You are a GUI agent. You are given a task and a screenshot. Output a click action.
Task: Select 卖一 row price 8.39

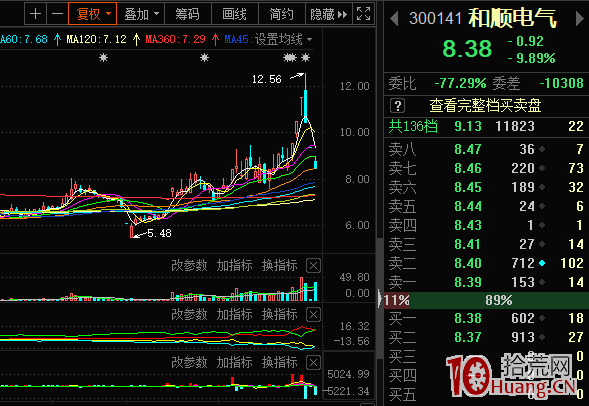(x=468, y=282)
